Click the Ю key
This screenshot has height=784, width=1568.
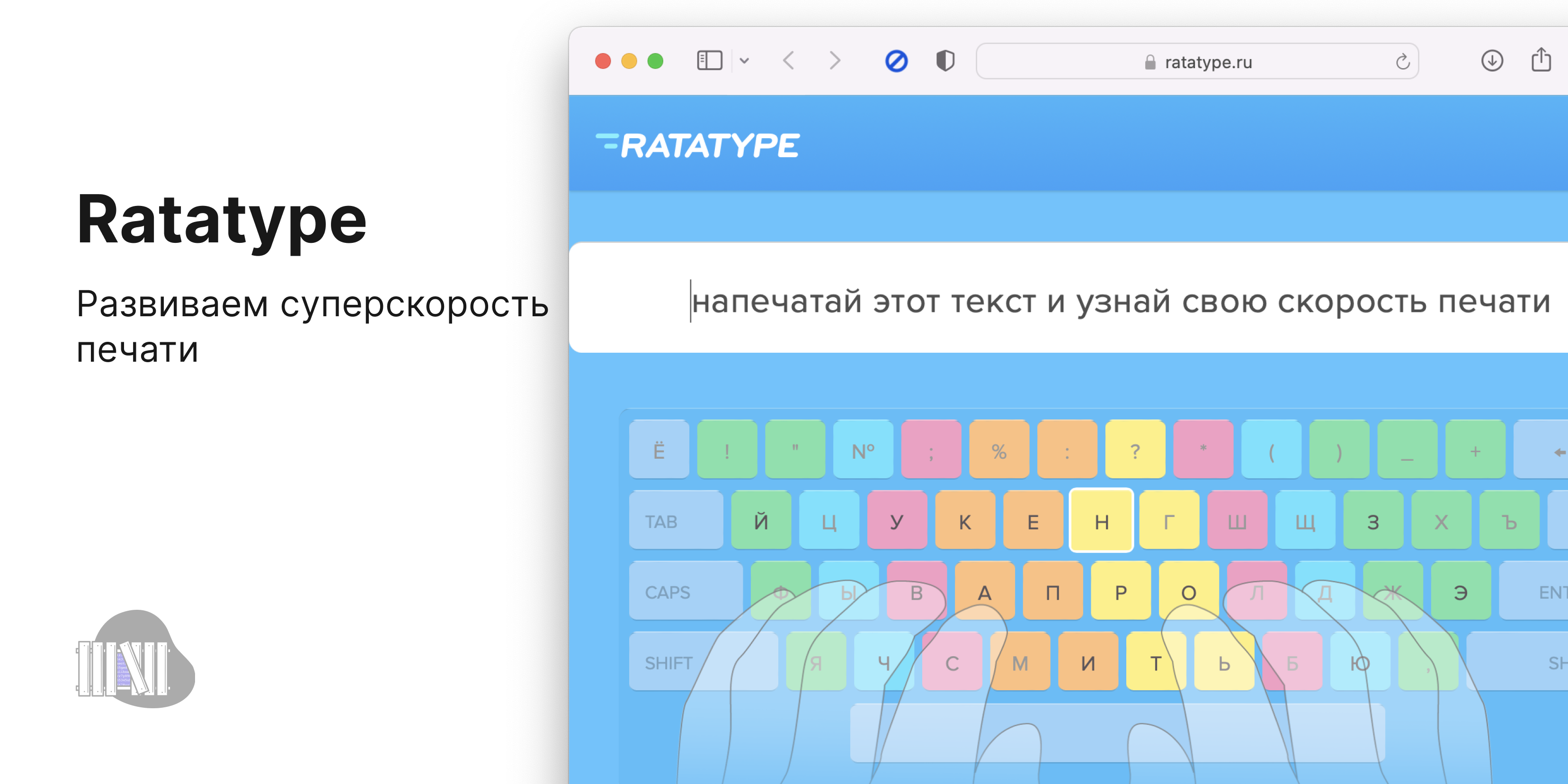point(1361,661)
